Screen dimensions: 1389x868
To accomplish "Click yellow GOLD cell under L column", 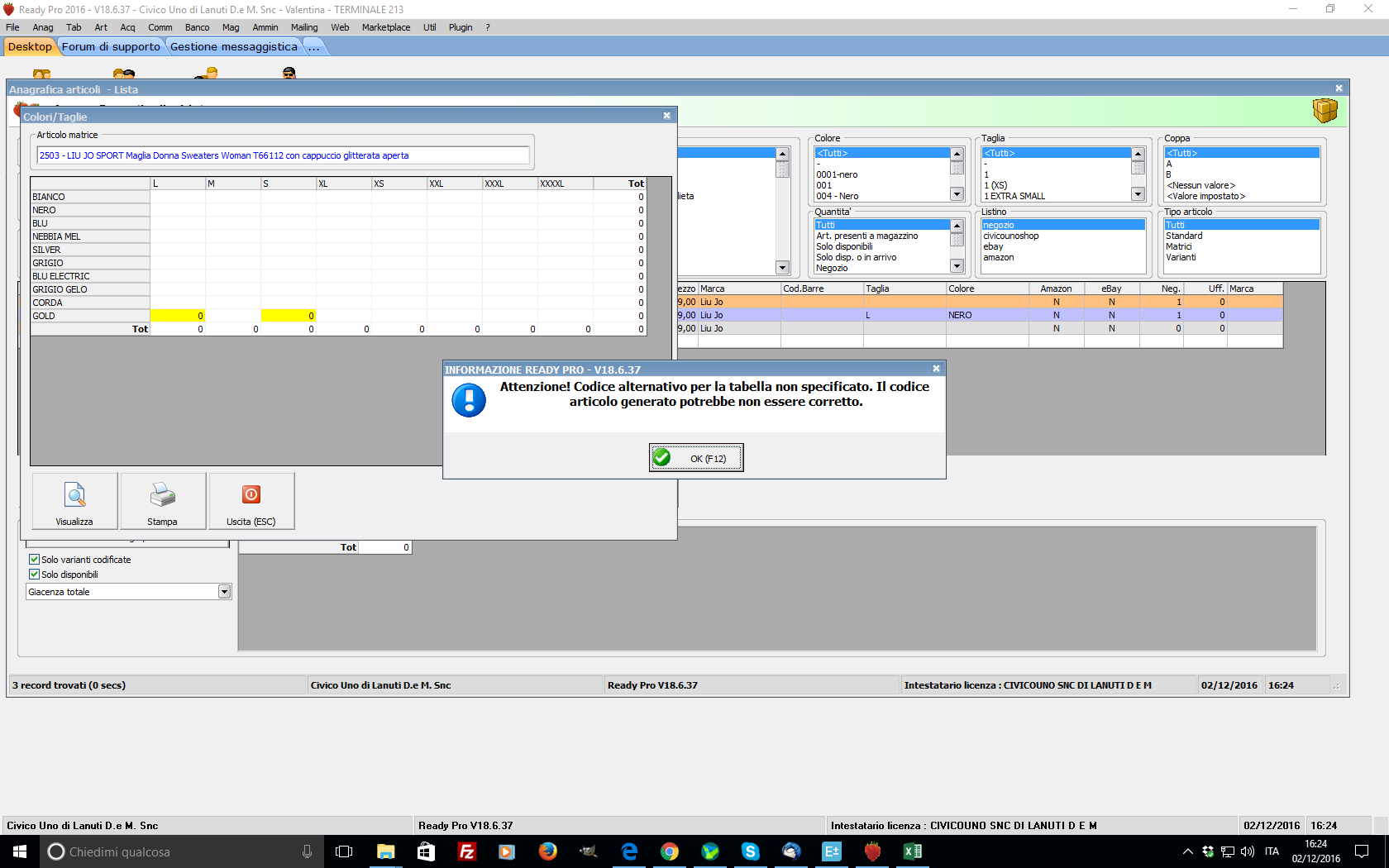I will (177, 316).
